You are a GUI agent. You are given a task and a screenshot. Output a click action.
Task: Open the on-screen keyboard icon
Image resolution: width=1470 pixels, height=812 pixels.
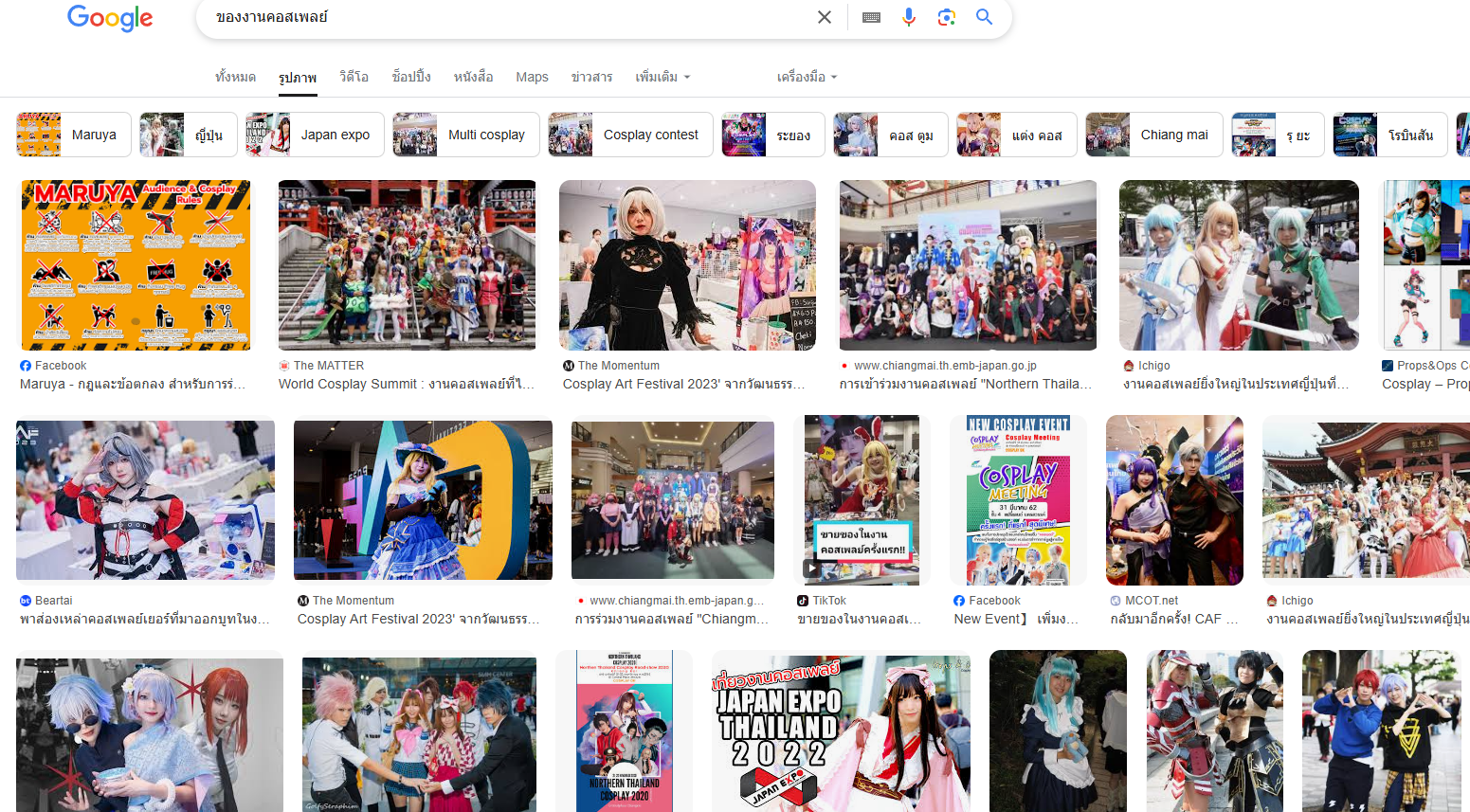click(871, 17)
